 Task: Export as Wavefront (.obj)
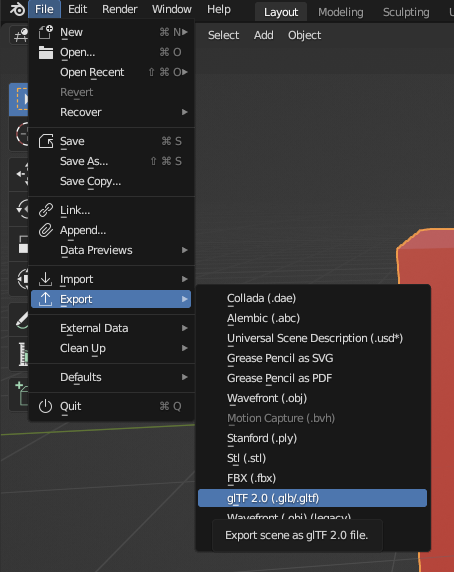pyautogui.click(x=312, y=398)
